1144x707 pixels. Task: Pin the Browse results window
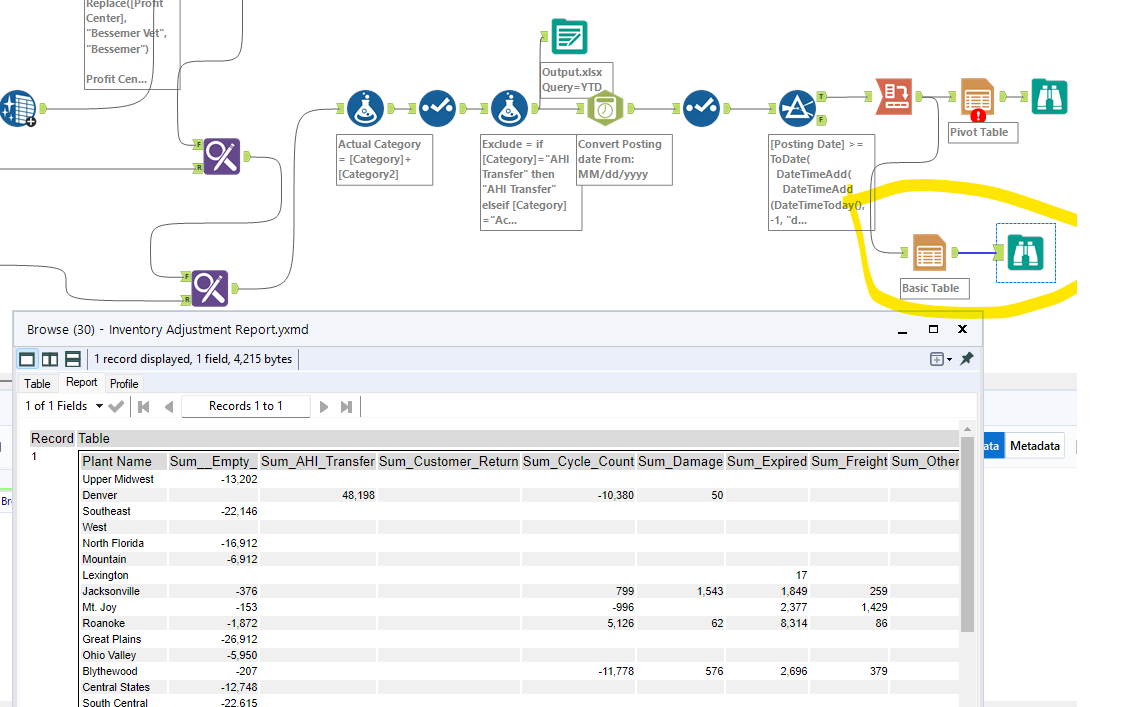pyautogui.click(x=967, y=359)
